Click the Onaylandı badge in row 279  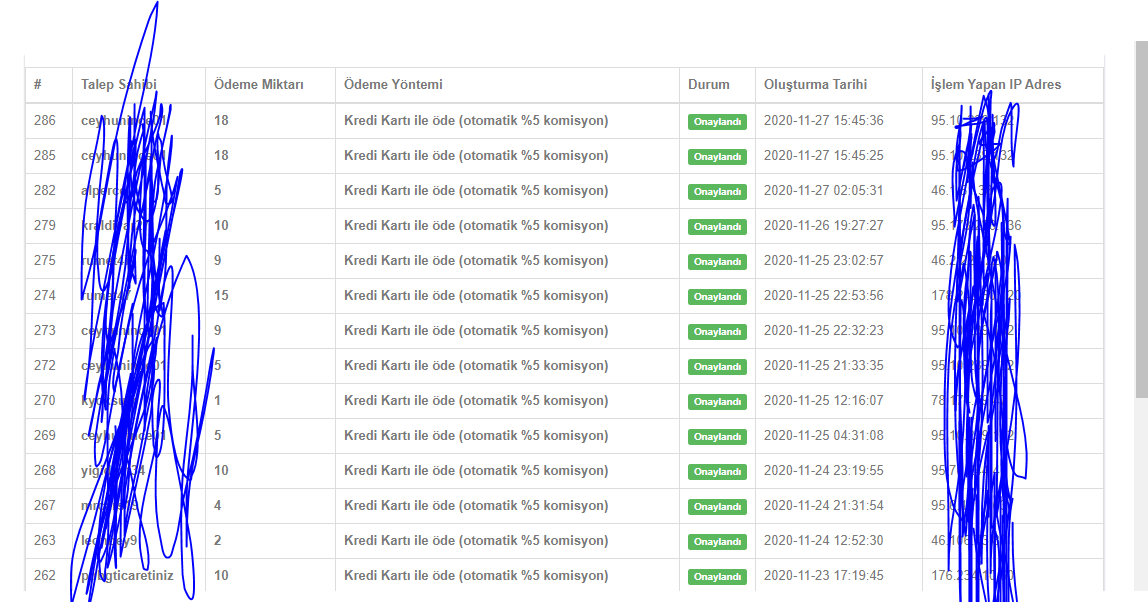717,227
